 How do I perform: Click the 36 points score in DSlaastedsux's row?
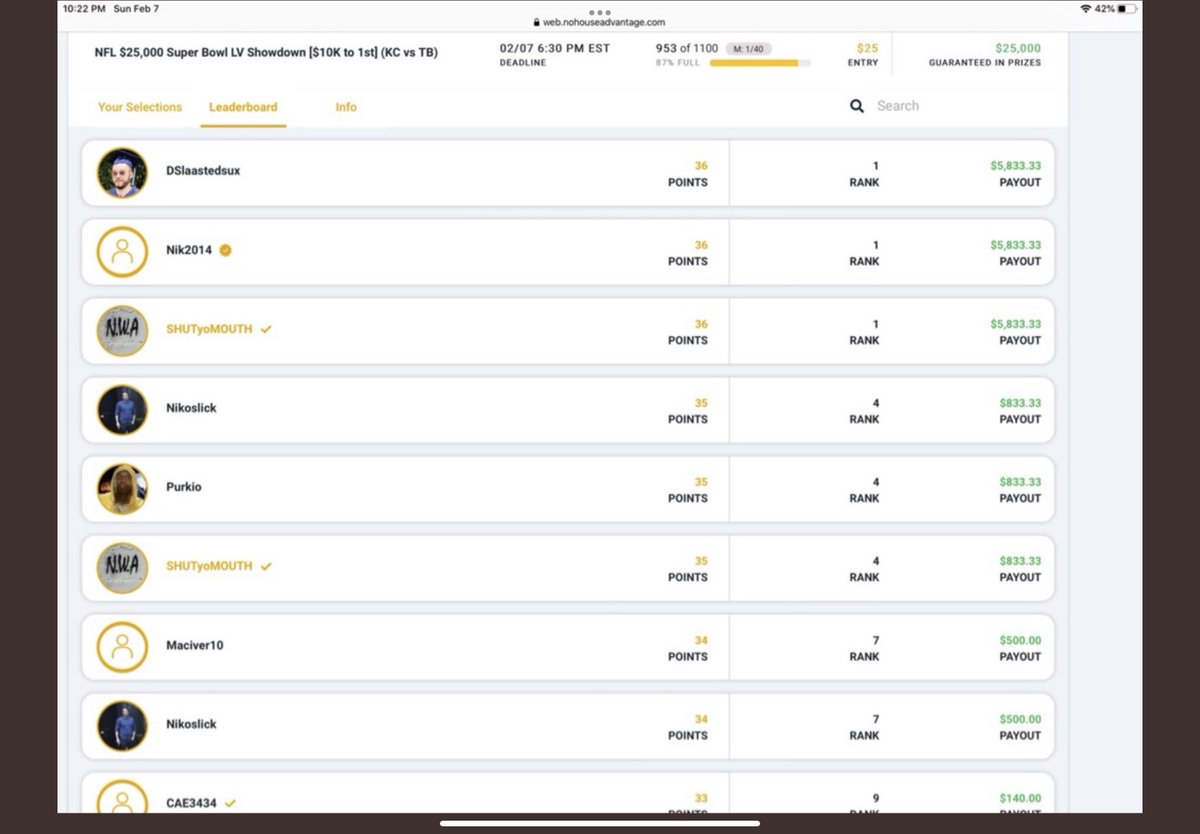701,166
